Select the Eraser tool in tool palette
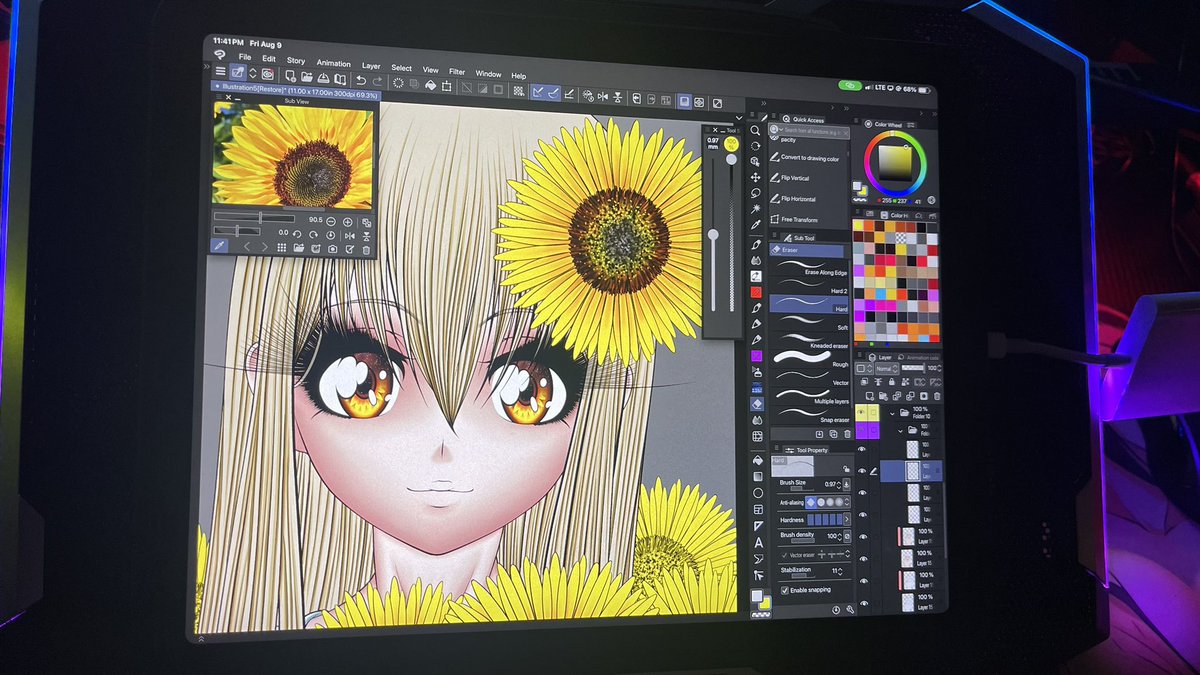 click(757, 404)
